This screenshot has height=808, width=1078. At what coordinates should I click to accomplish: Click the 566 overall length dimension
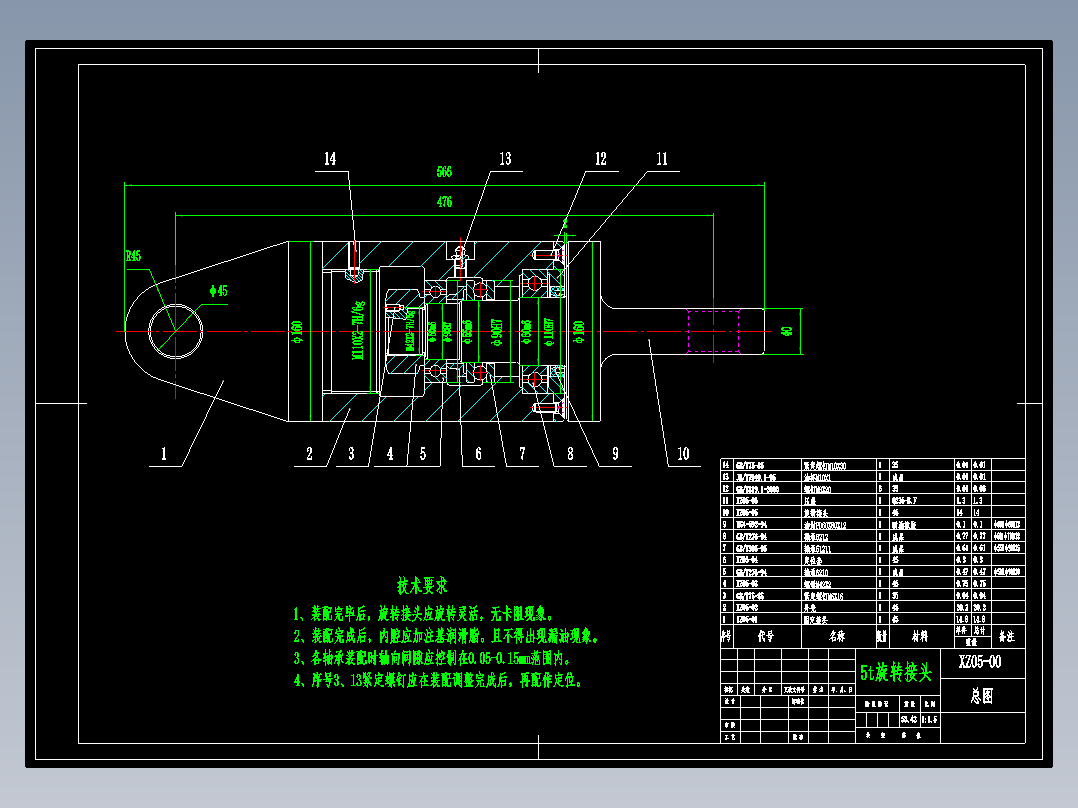tap(444, 172)
